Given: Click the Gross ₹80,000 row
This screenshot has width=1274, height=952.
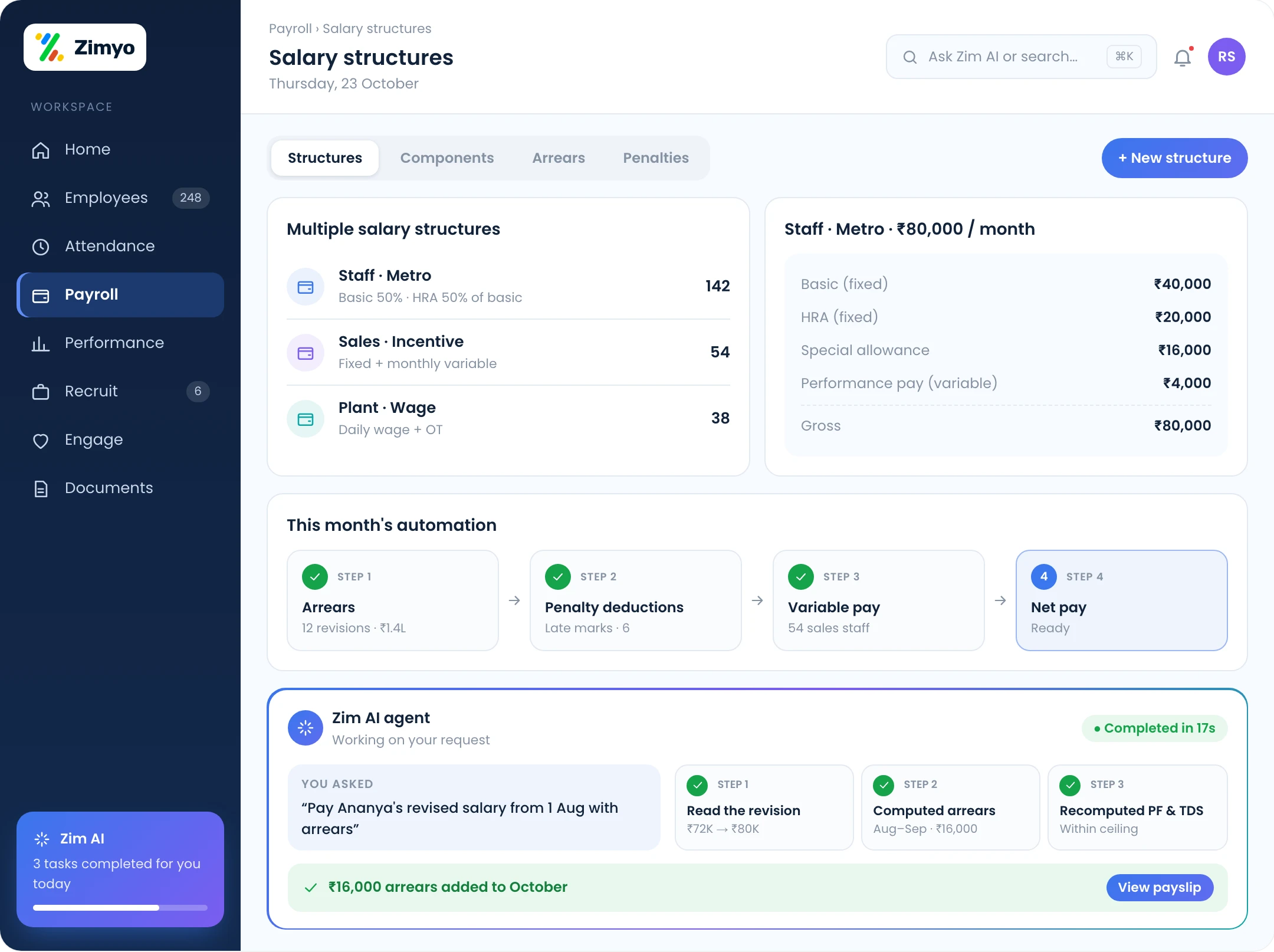Looking at the screenshot, I should (x=1006, y=426).
